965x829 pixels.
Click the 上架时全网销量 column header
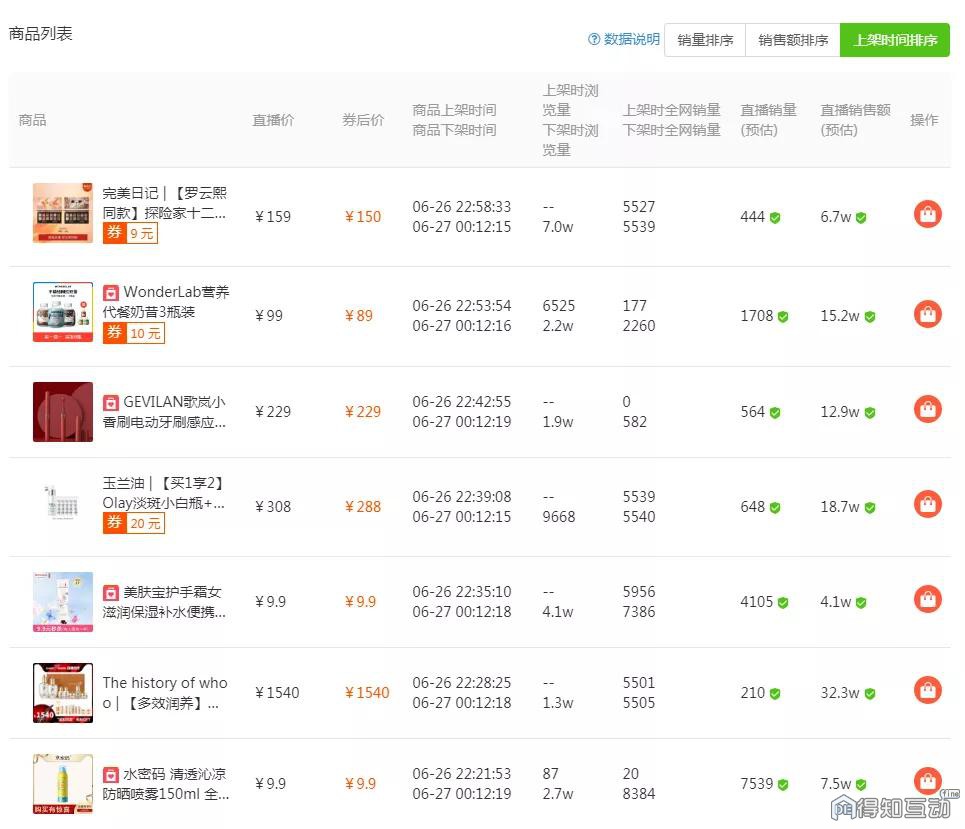671,110
